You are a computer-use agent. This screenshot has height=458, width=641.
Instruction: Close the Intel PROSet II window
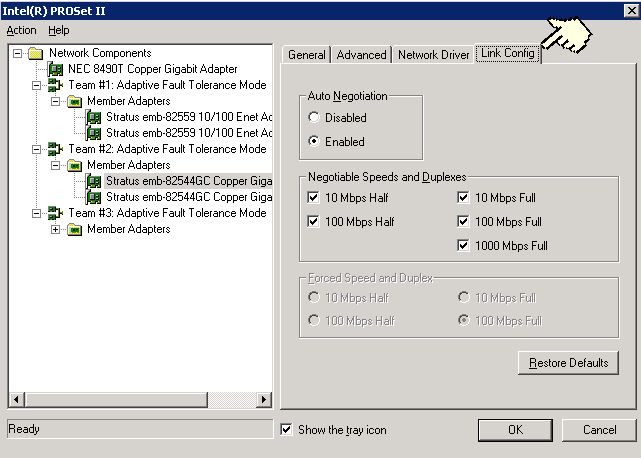[x=631, y=11]
